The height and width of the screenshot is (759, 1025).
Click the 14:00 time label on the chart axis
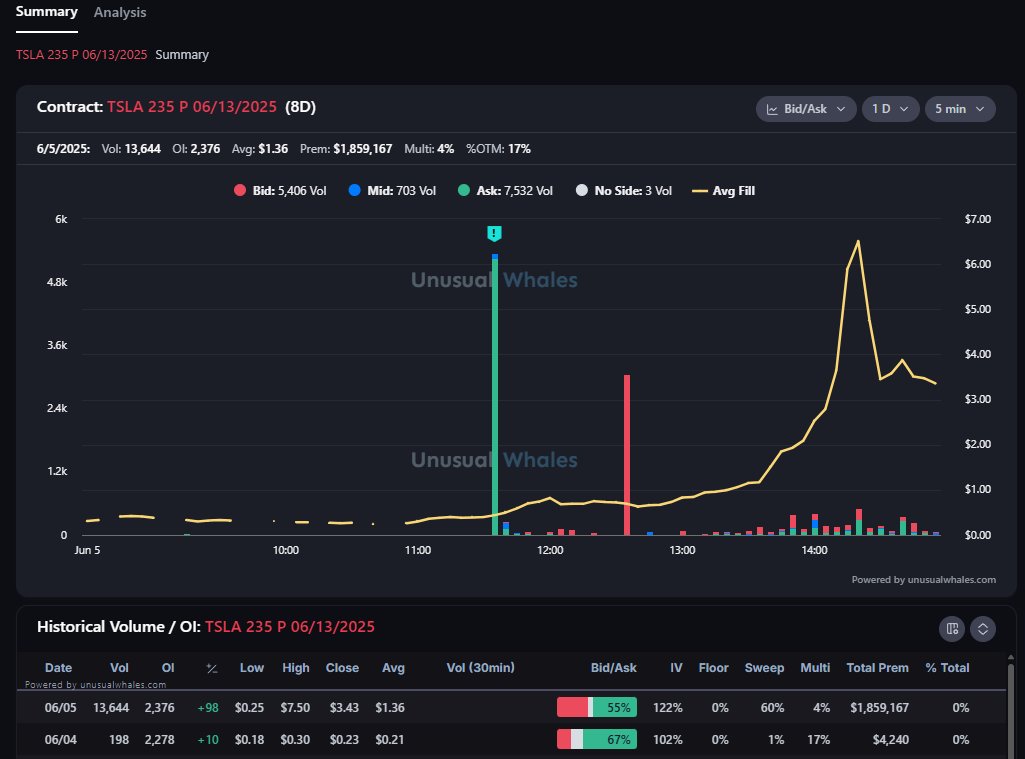pyautogui.click(x=815, y=550)
